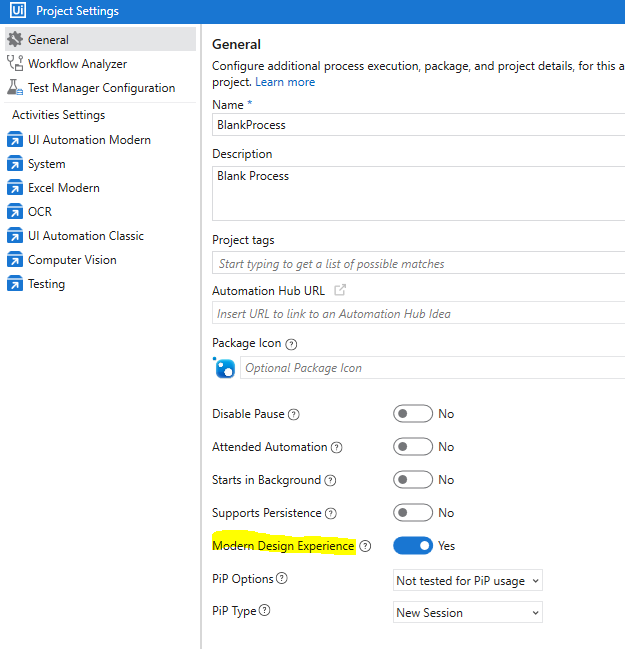Image resolution: width=625 pixels, height=649 pixels.
Task: Click the Starts in Background help icon
Action: [x=330, y=481]
